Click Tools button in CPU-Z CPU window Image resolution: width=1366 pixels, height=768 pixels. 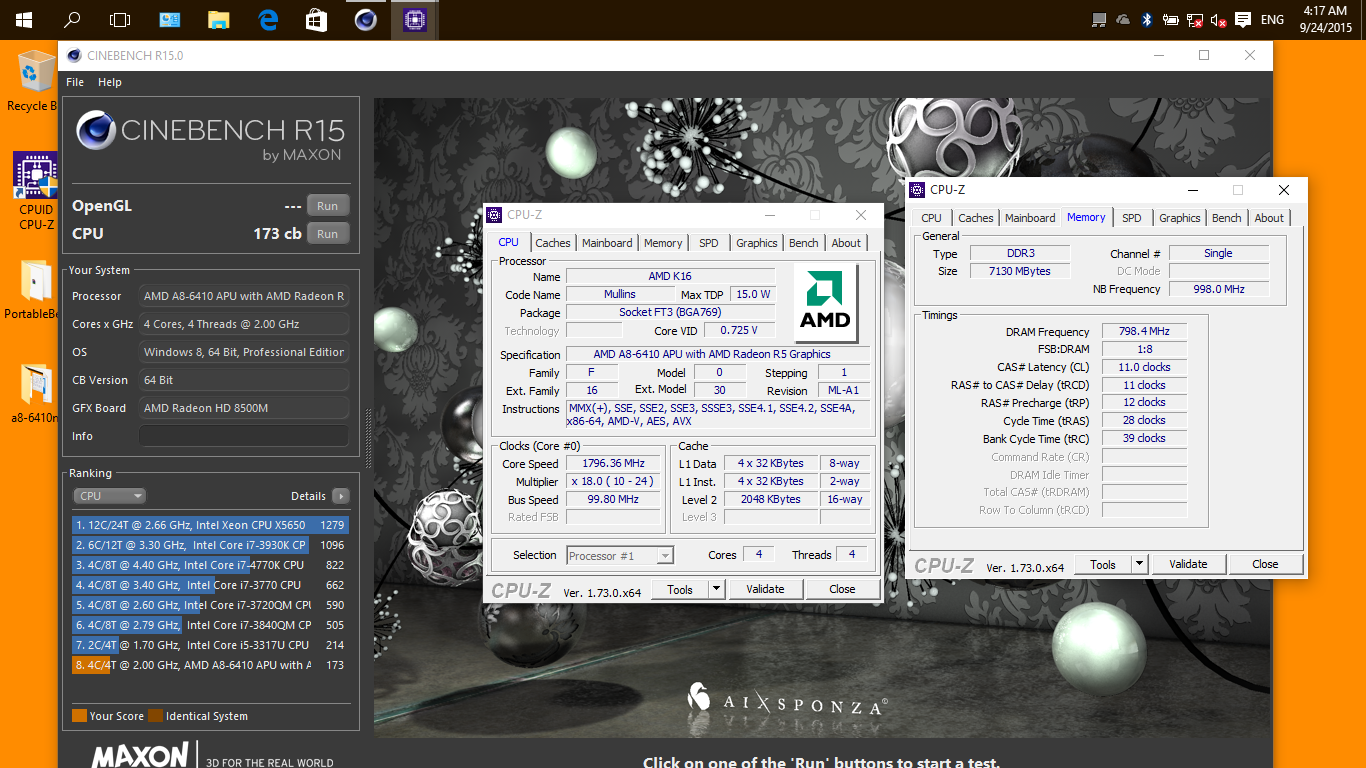tap(680, 589)
